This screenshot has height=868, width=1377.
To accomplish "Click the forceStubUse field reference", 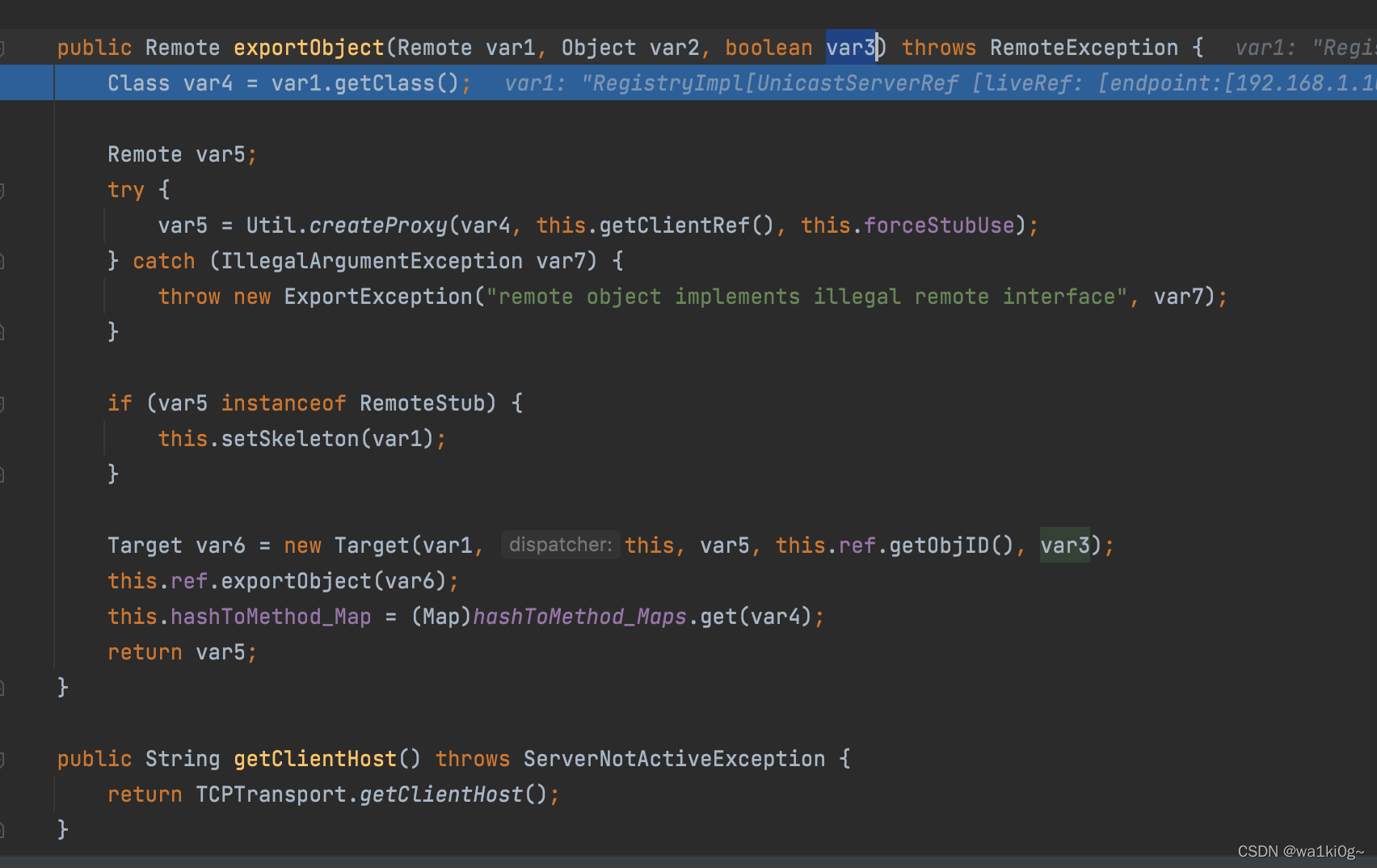I will [x=939, y=225].
